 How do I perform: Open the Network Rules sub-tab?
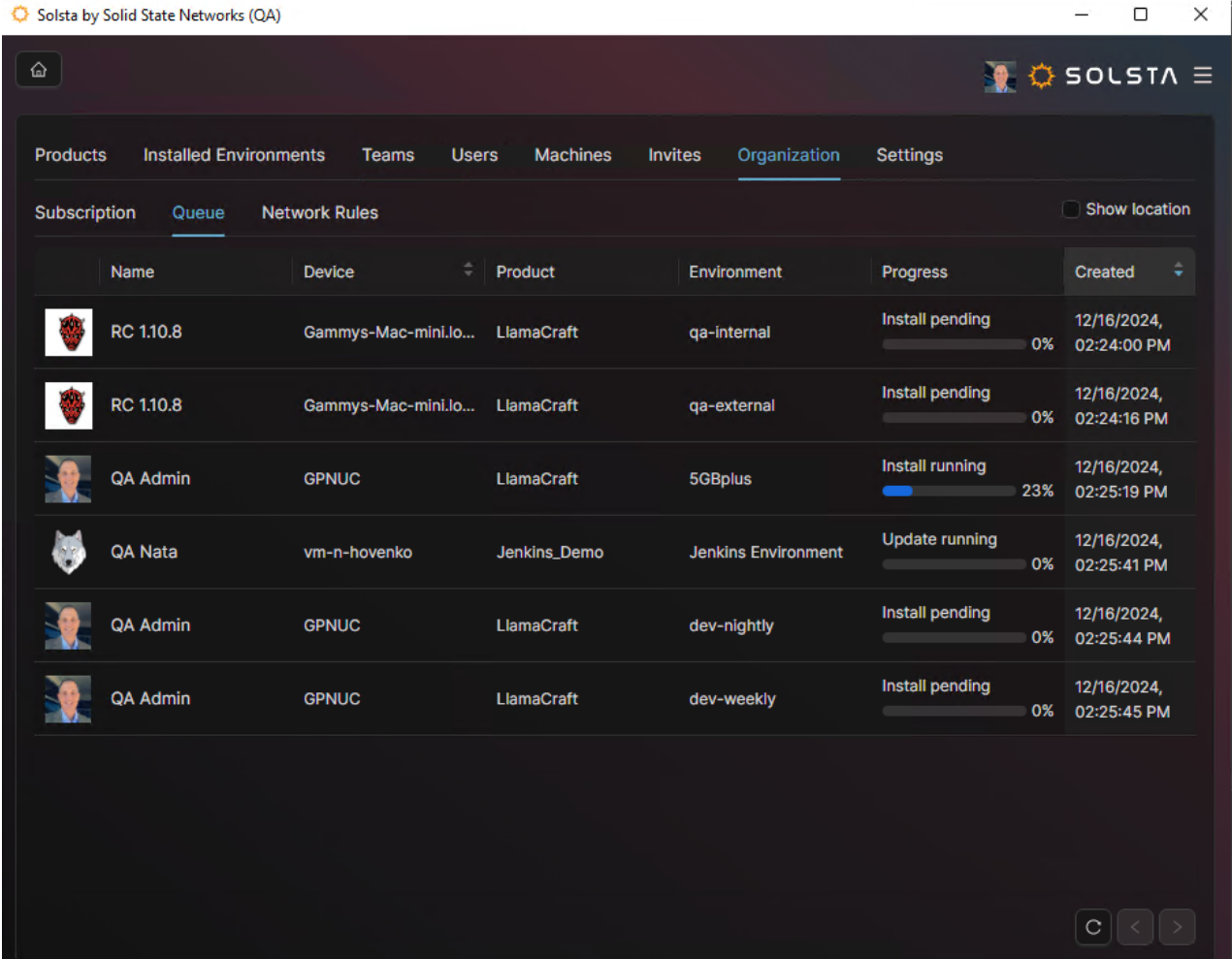click(x=320, y=212)
